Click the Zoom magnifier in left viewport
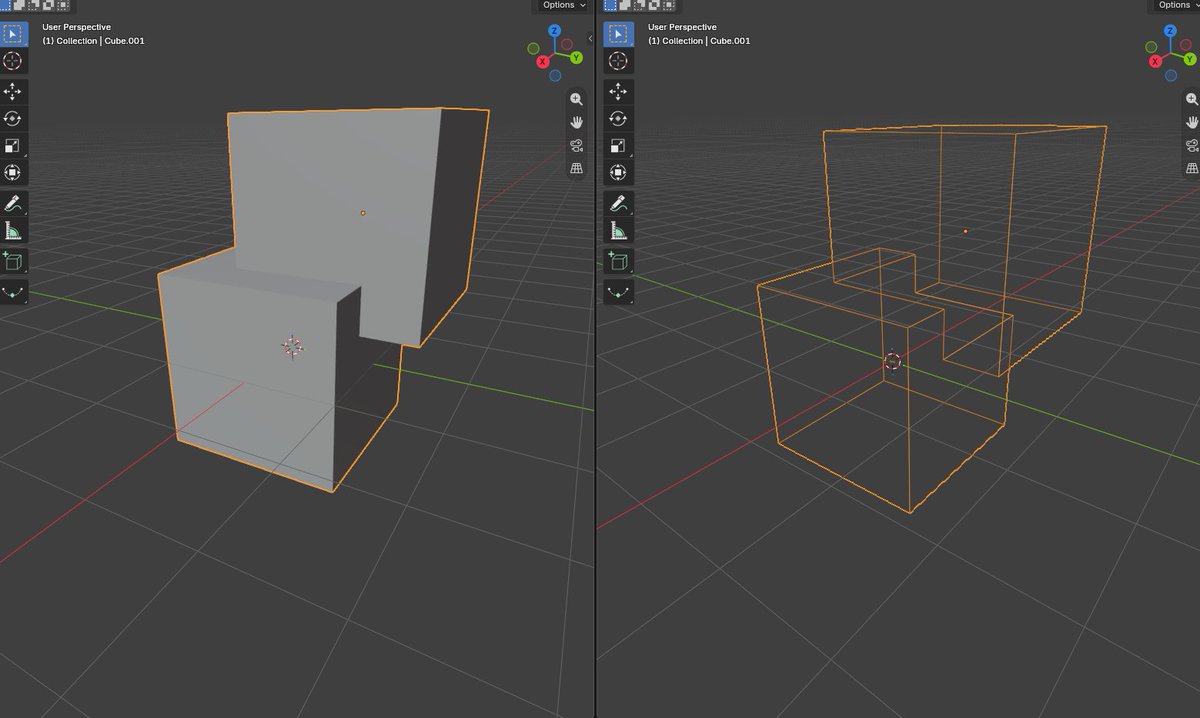The height and width of the screenshot is (718, 1200). [x=577, y=99]
